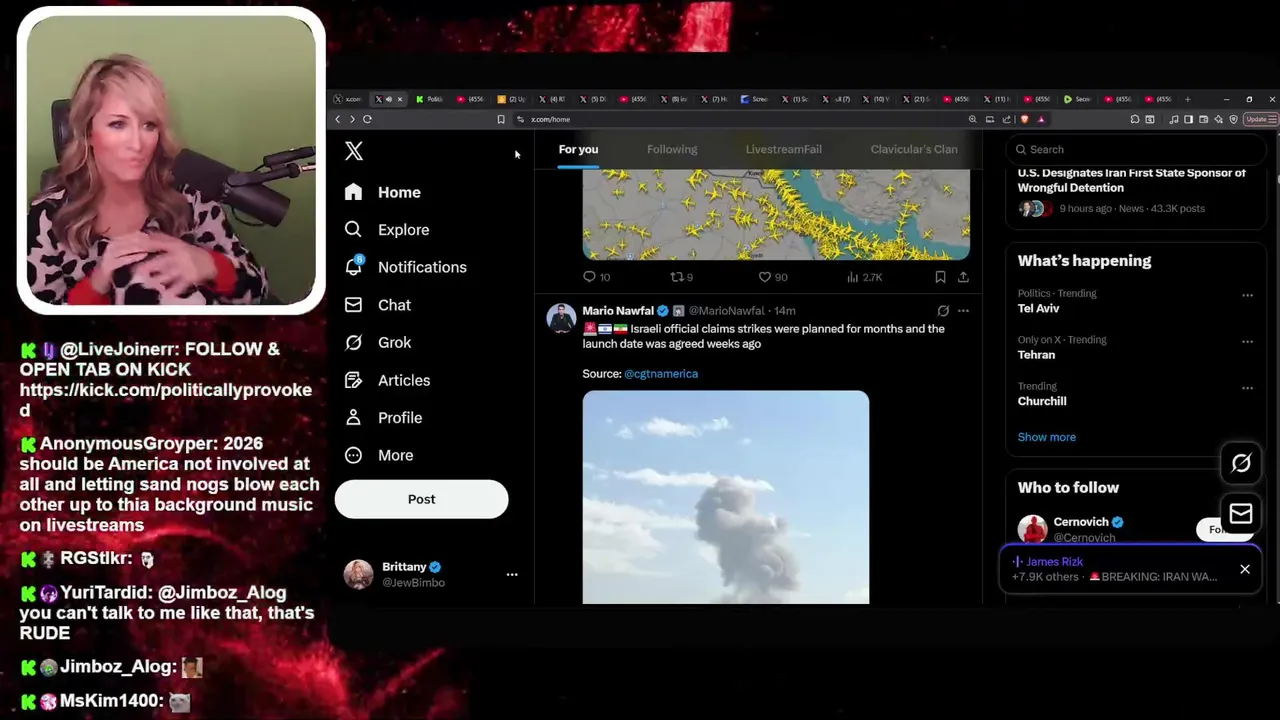Viewport: 1280px width, 720px height.
Task: Open the browser extensions puzzle icon
Action: (x=1135, y=119)
